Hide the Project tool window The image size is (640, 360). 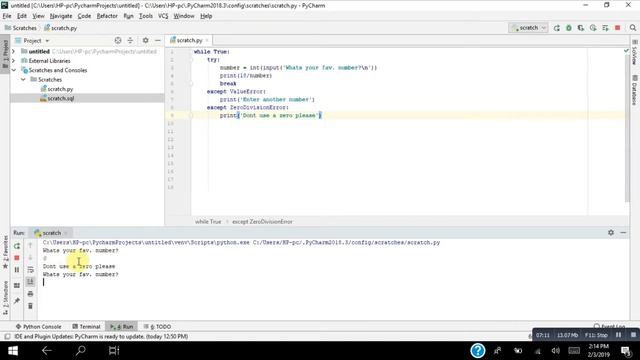158,40
